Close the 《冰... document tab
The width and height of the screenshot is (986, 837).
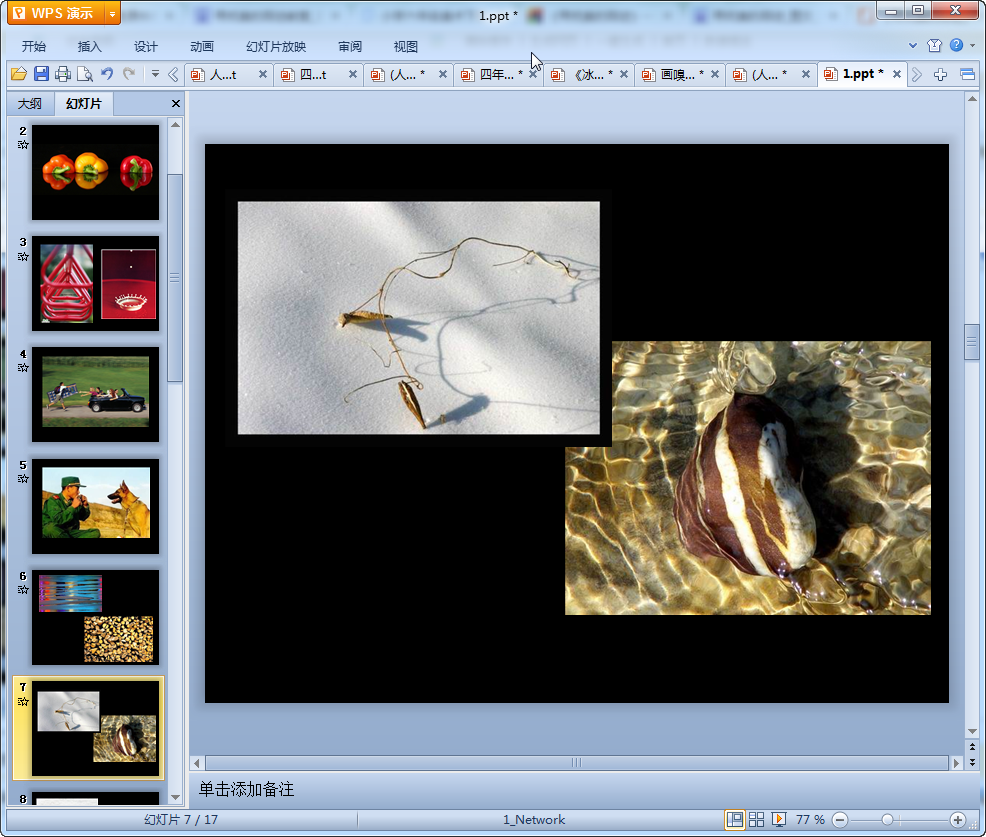point(624,74)
